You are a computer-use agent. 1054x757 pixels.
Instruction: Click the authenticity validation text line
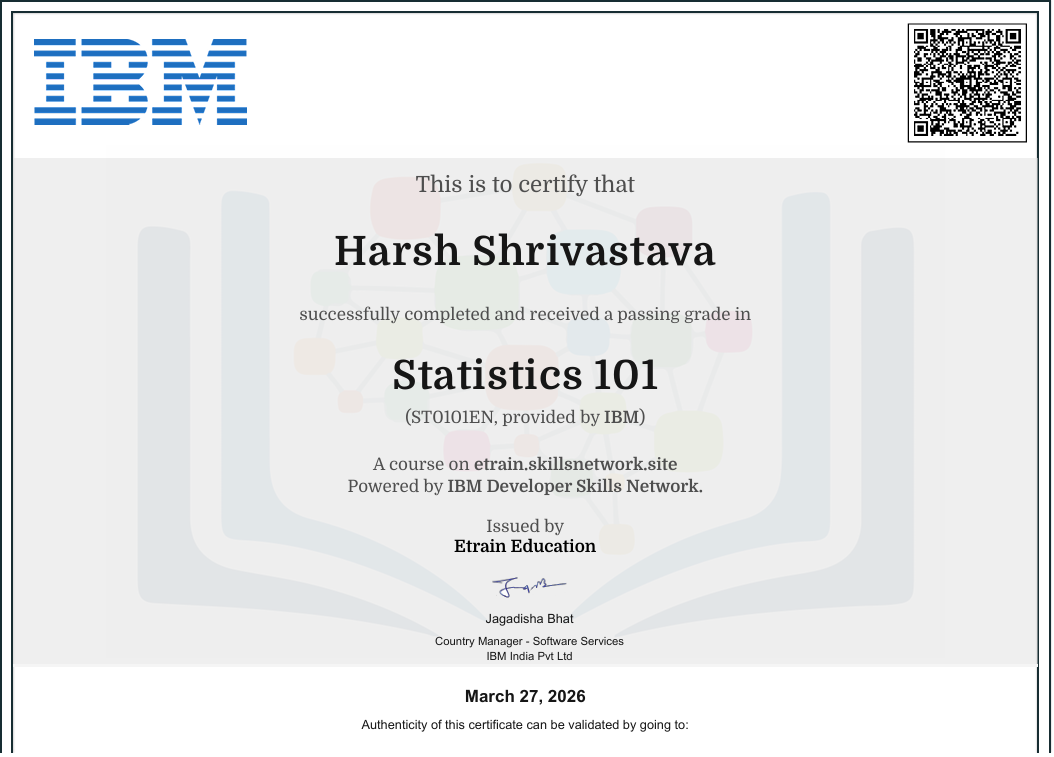[x=524, y=726]
